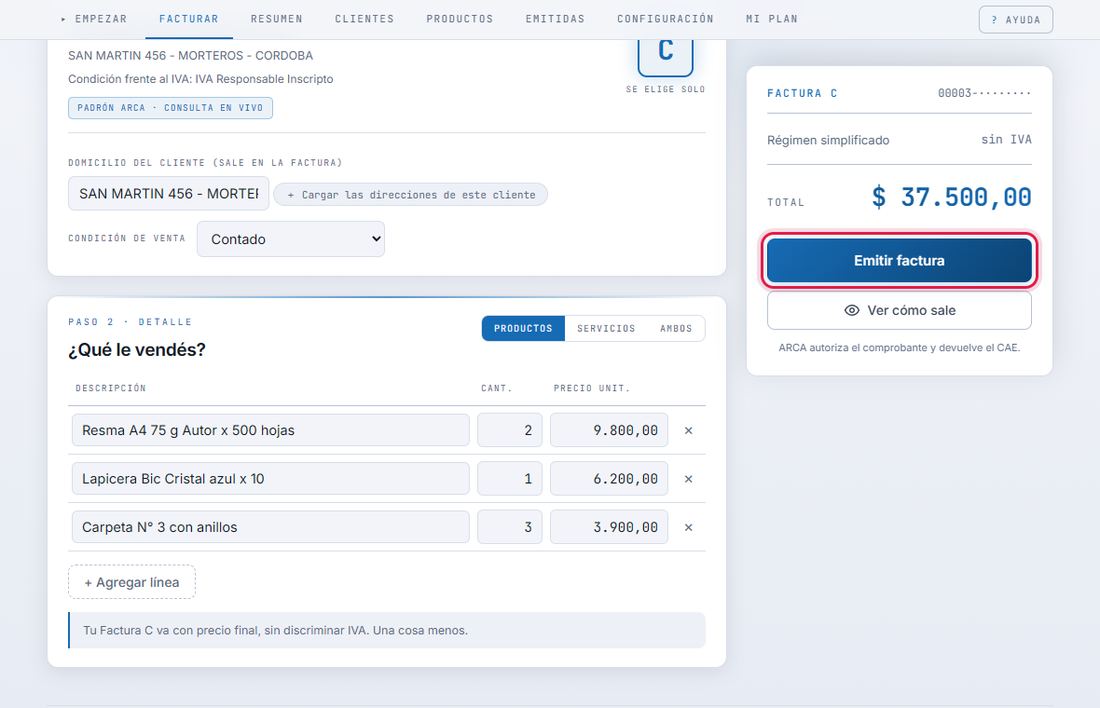Open the Configuración tab

click(x=665, y=19)
